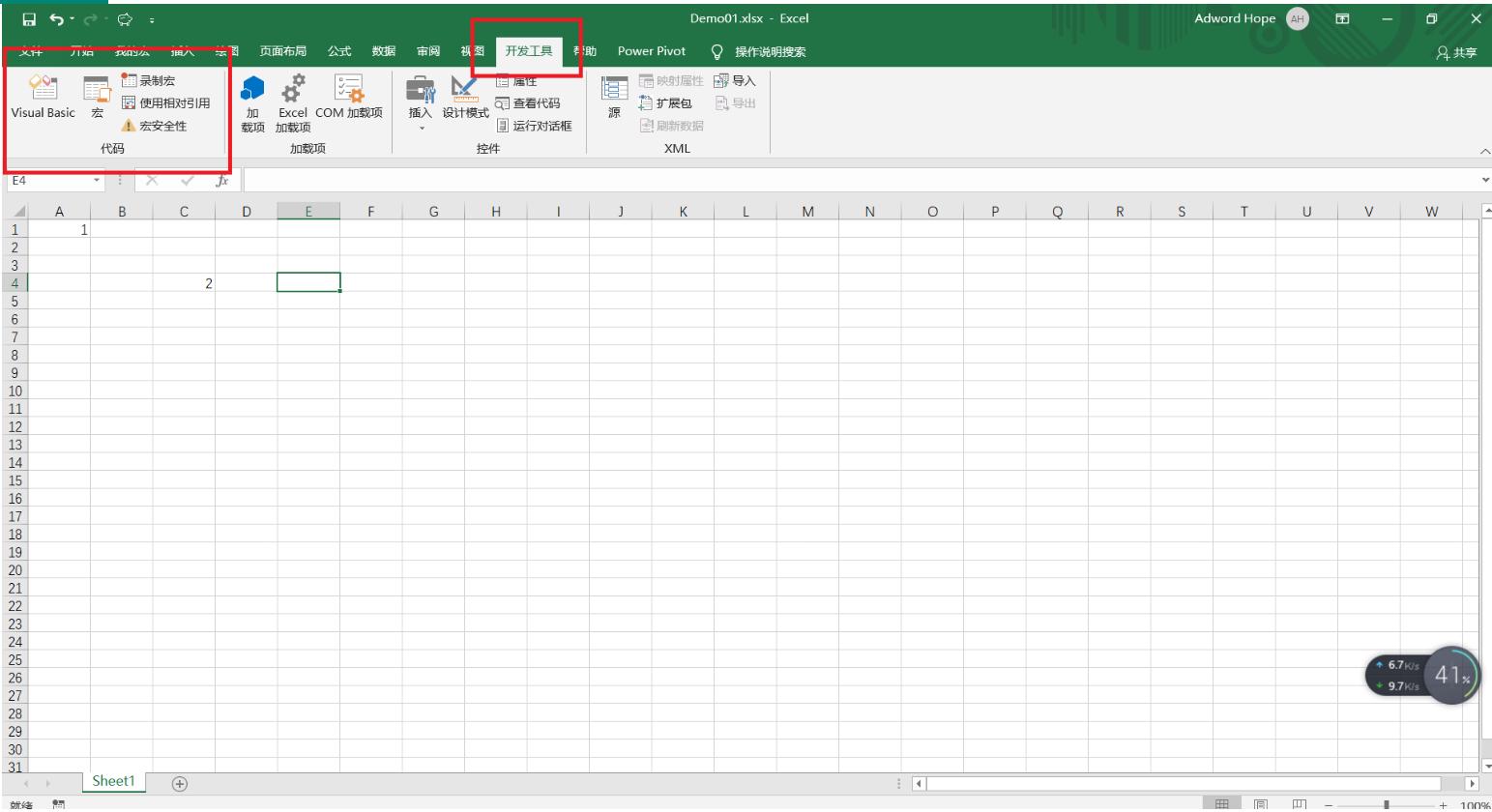Image resolution: width=1492 pixels, height=812 pixels.
Task: Open ribbon display options
Action: [1342, 18]
